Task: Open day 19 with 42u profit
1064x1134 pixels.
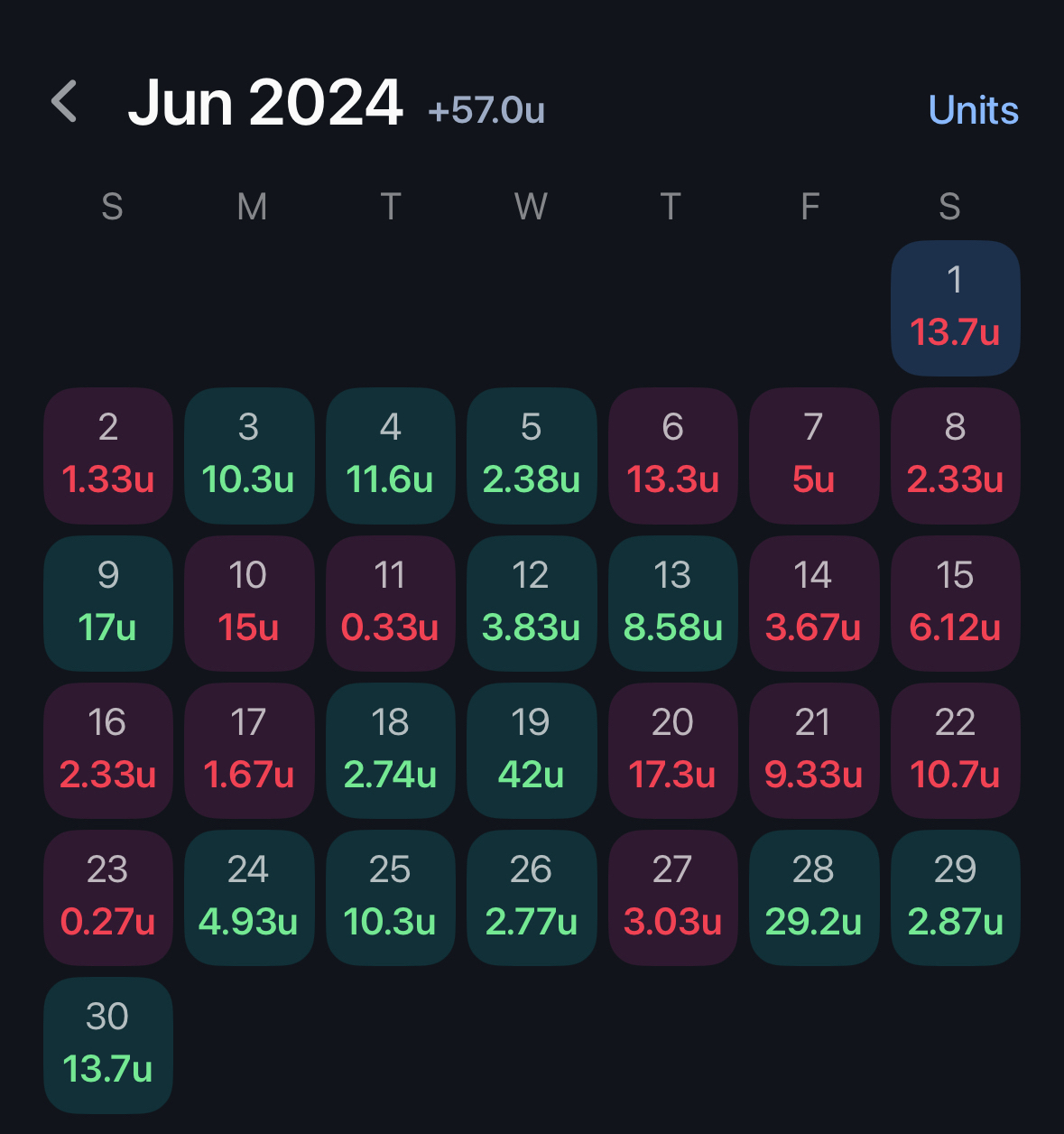Action: coord(532,750)
